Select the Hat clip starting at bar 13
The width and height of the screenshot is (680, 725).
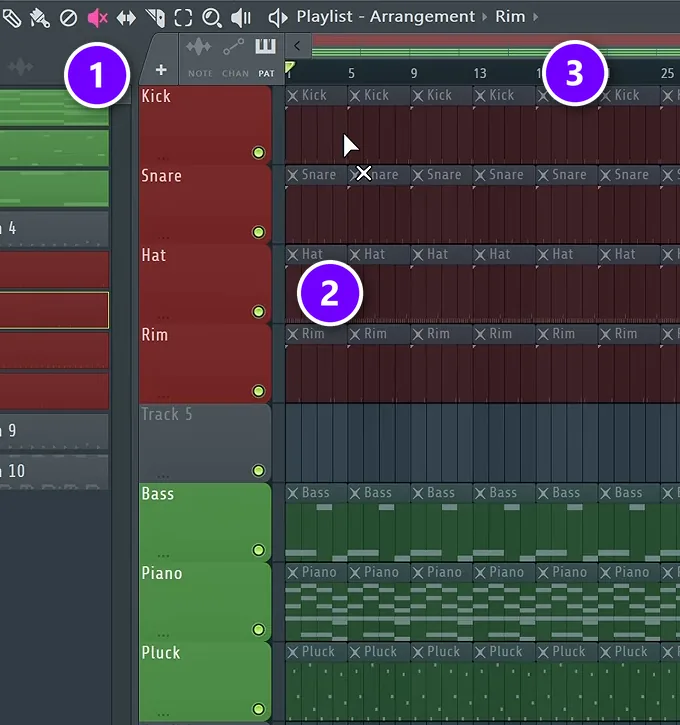pyautogui.click(x=504, y=284)
